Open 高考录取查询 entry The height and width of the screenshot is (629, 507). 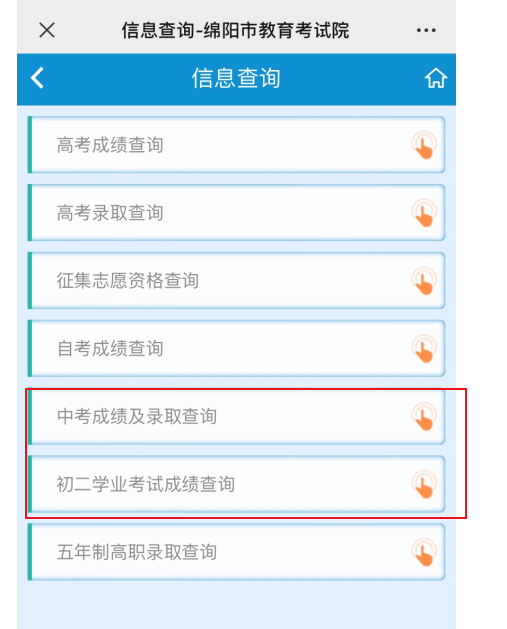point(236,213)
